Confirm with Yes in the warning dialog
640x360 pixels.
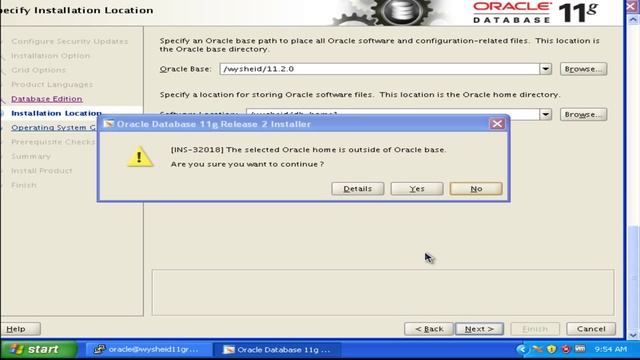[x=417, y=189]
